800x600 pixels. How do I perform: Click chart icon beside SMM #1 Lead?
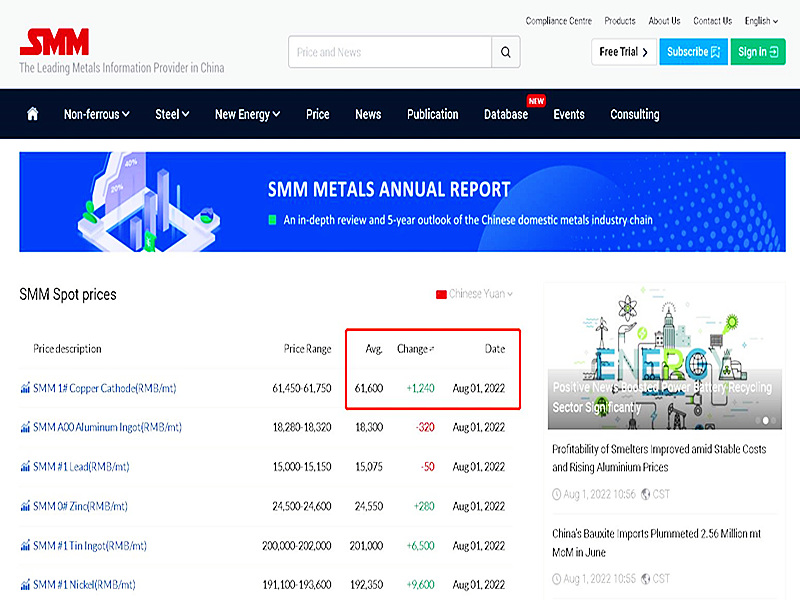pos(25,466)
